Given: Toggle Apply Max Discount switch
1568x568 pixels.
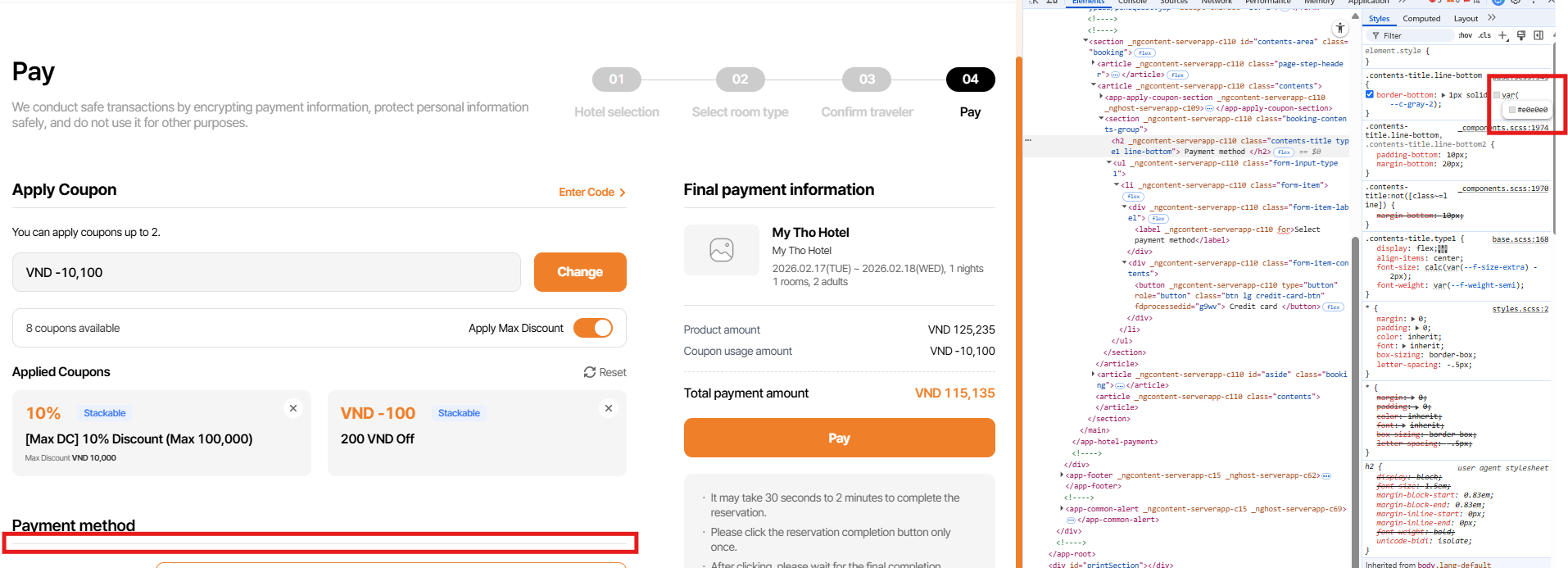Looking at the screenshot, I should coord(593,328).
